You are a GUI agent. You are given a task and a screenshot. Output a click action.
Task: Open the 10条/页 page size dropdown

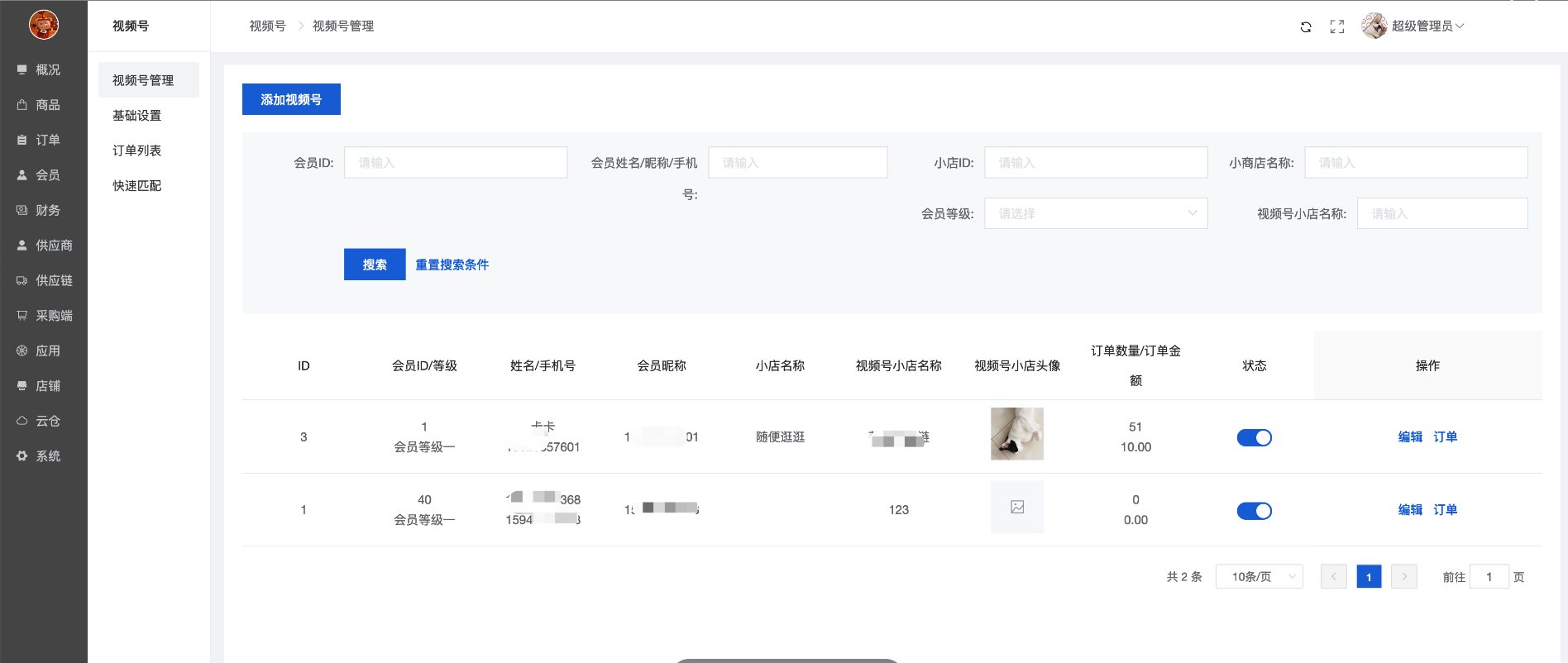click(1259, 576)
